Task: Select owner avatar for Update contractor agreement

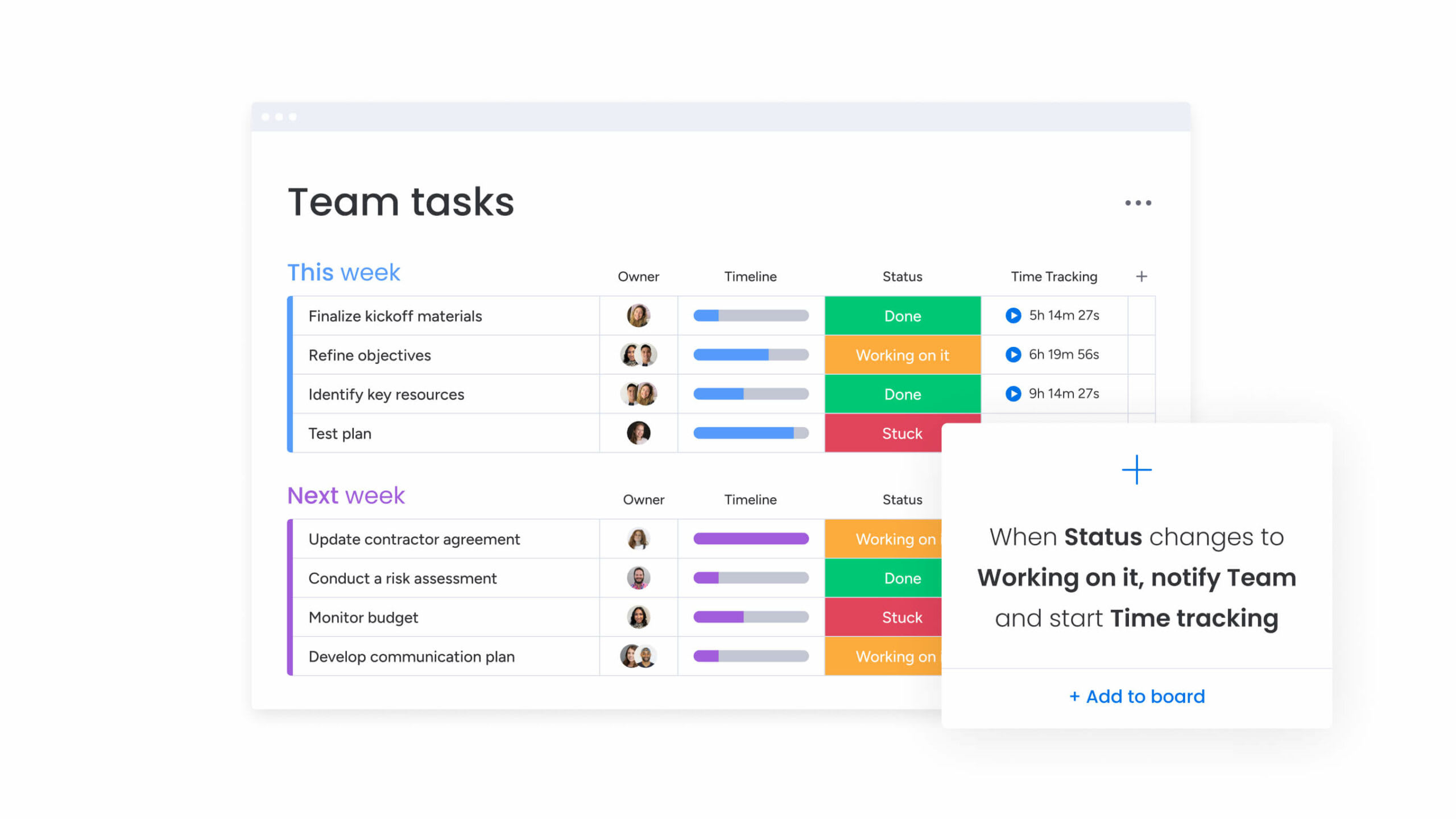Action: click(x=637, y=539)
